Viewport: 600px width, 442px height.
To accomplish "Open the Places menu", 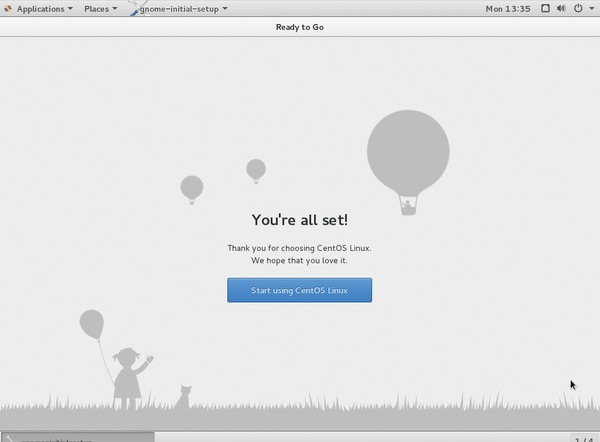I will (101, 9).
